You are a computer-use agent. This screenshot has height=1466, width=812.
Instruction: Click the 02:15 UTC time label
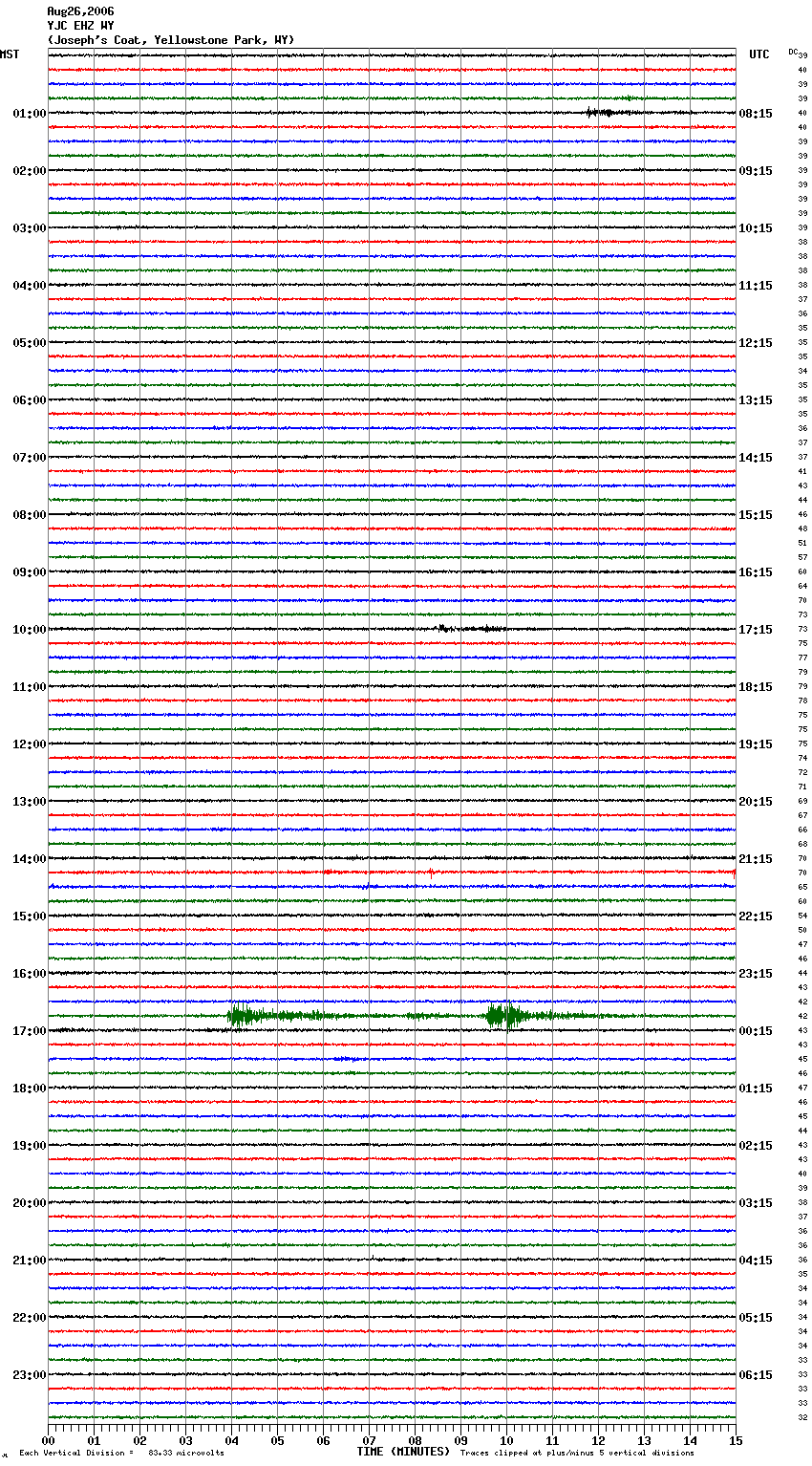756,1146
